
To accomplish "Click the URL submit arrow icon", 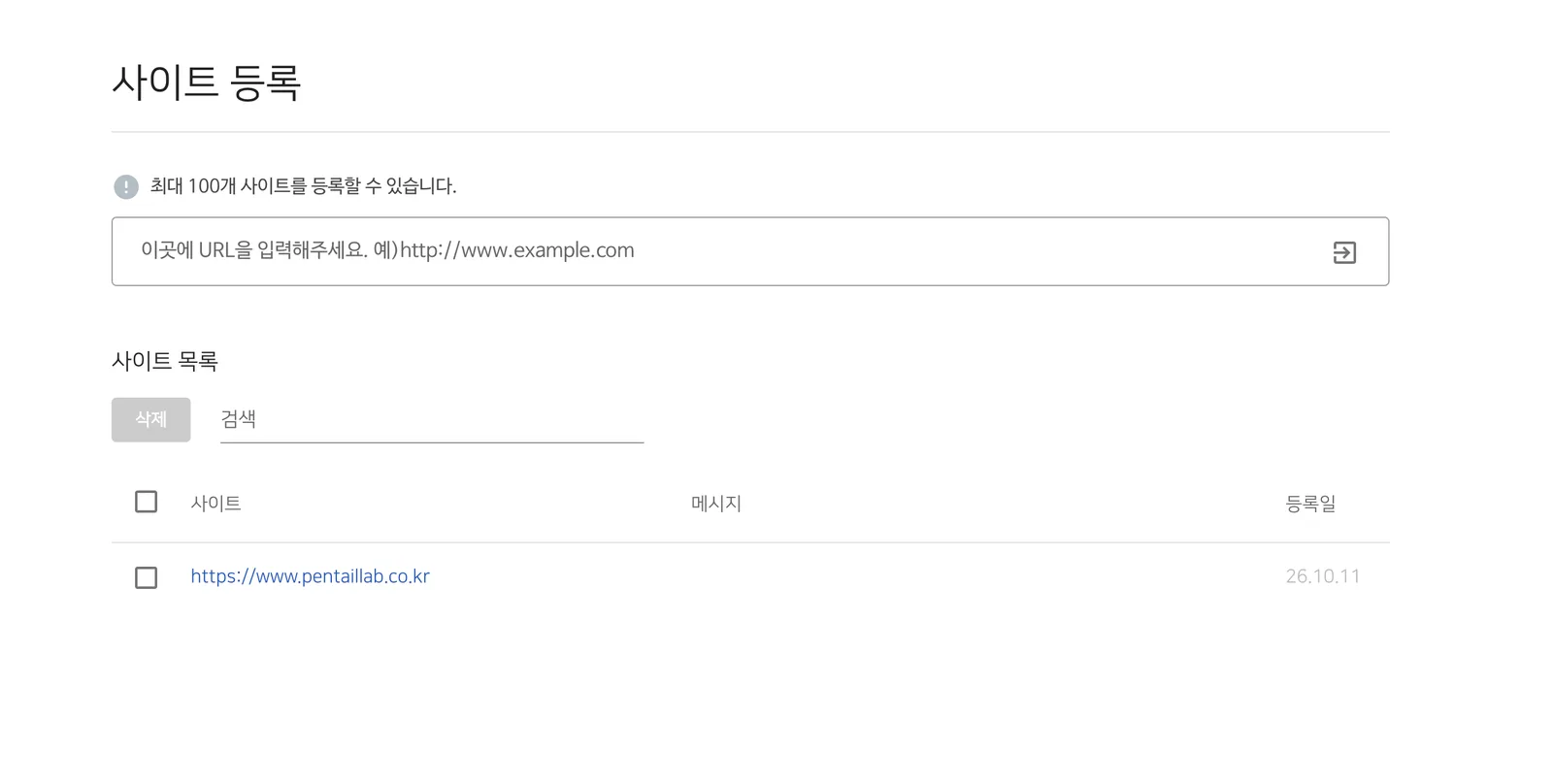I will [1344, 252].
